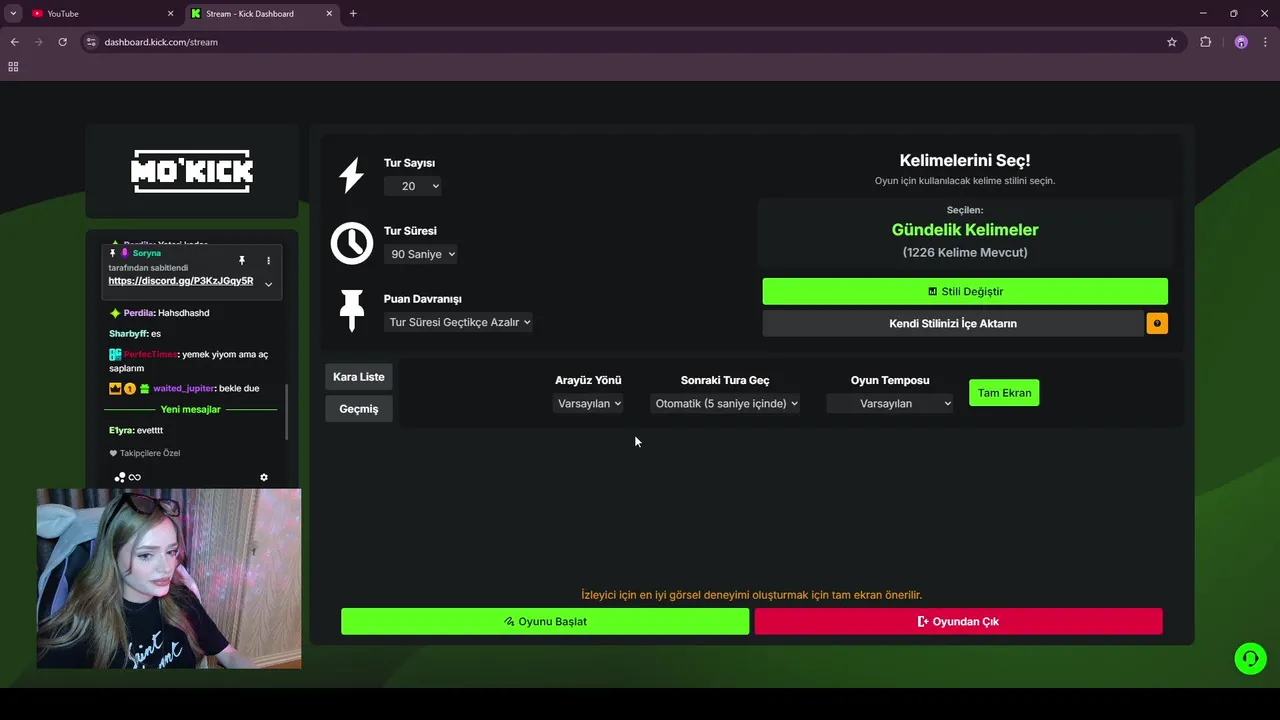Image resolution: width=1280 pixels, height=720 pixels.
Task: Click Tam Ekran fullscreen button
Action: 1004,392
